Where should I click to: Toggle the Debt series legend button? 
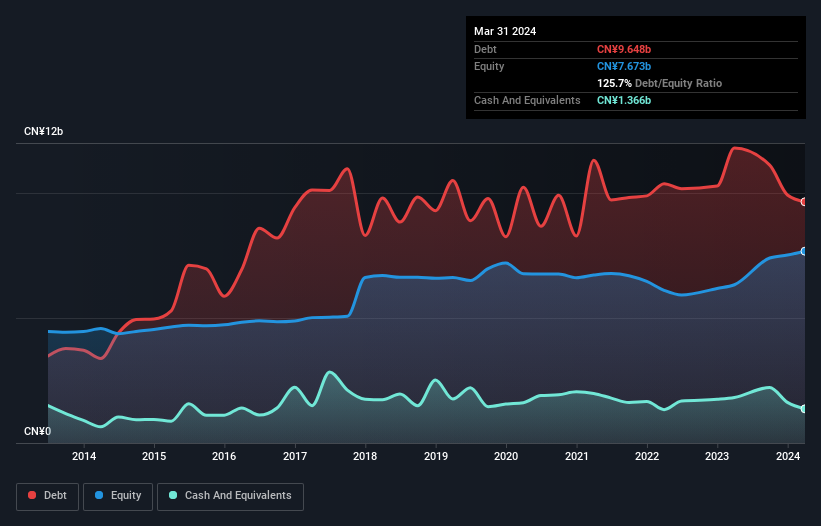point(48,496)
